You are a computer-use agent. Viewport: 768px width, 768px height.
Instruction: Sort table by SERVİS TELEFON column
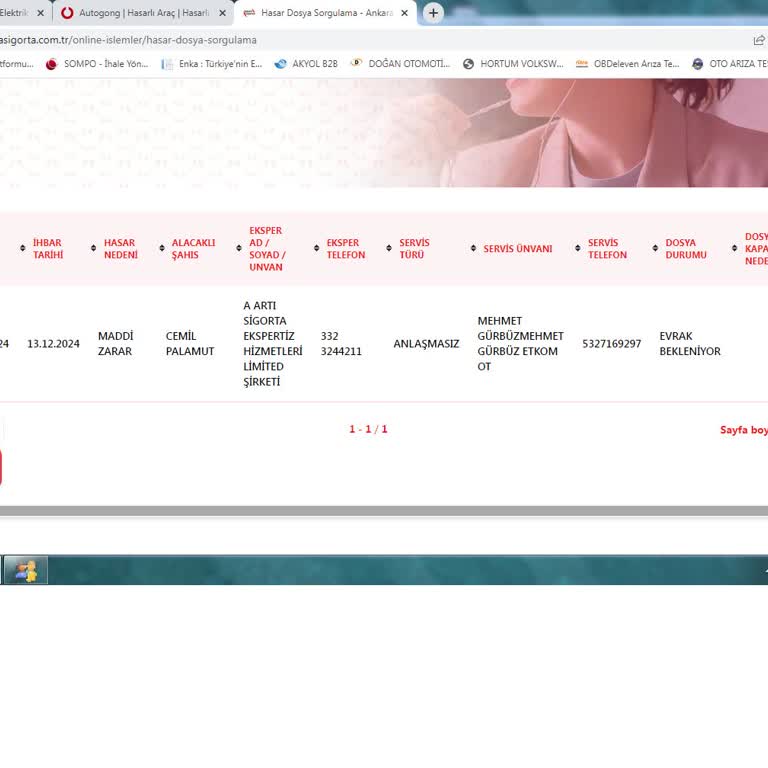click(607, 249)
